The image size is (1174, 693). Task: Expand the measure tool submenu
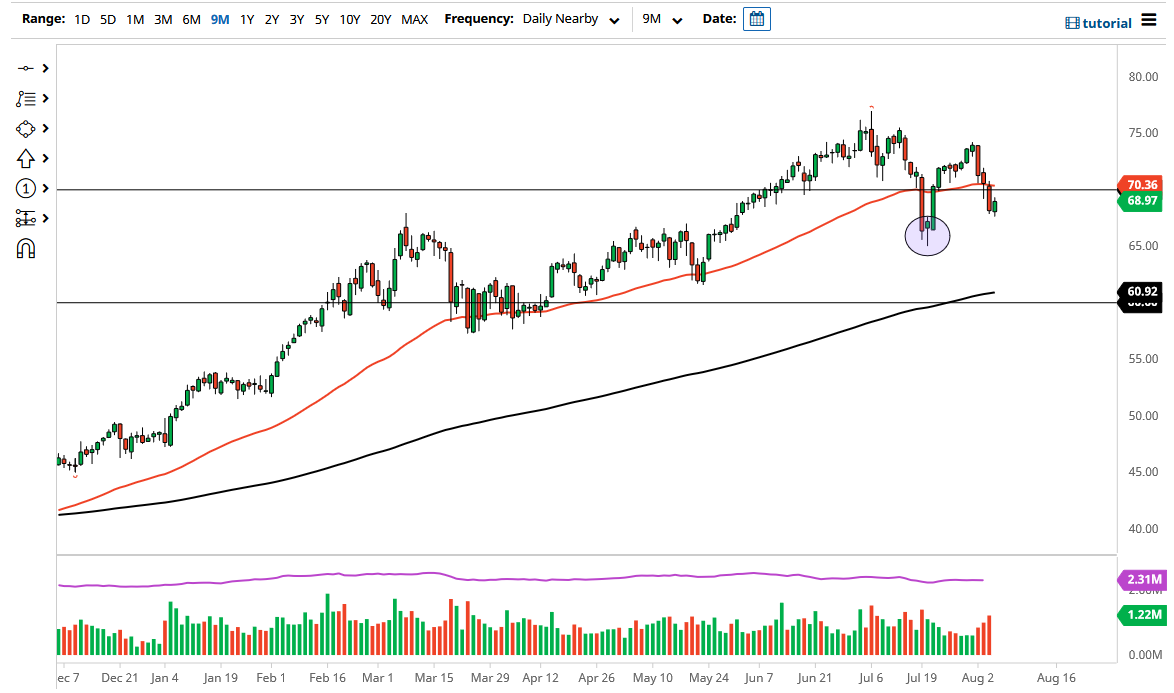[46, 219]
